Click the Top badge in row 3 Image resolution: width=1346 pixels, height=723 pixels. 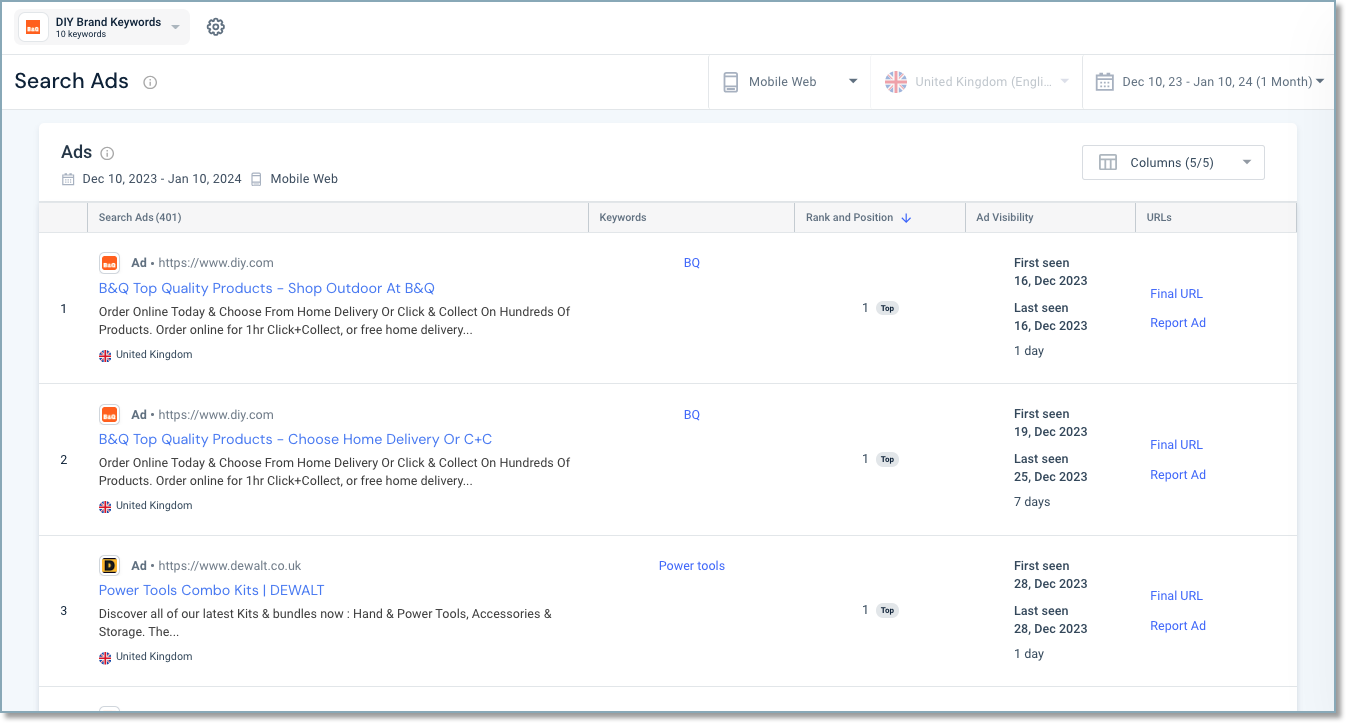(887, 610)
